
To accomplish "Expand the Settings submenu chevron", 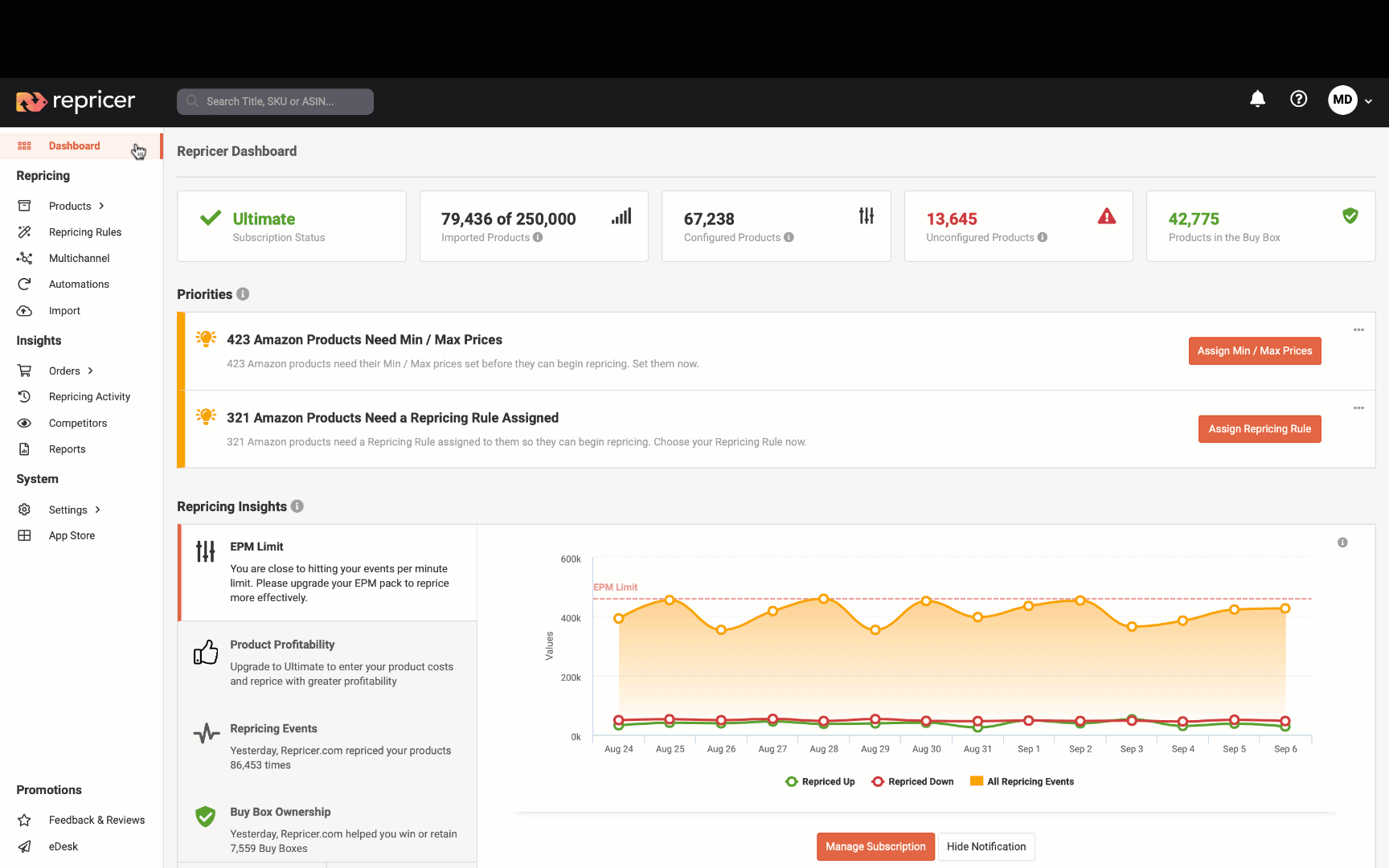I will (97, 510).
